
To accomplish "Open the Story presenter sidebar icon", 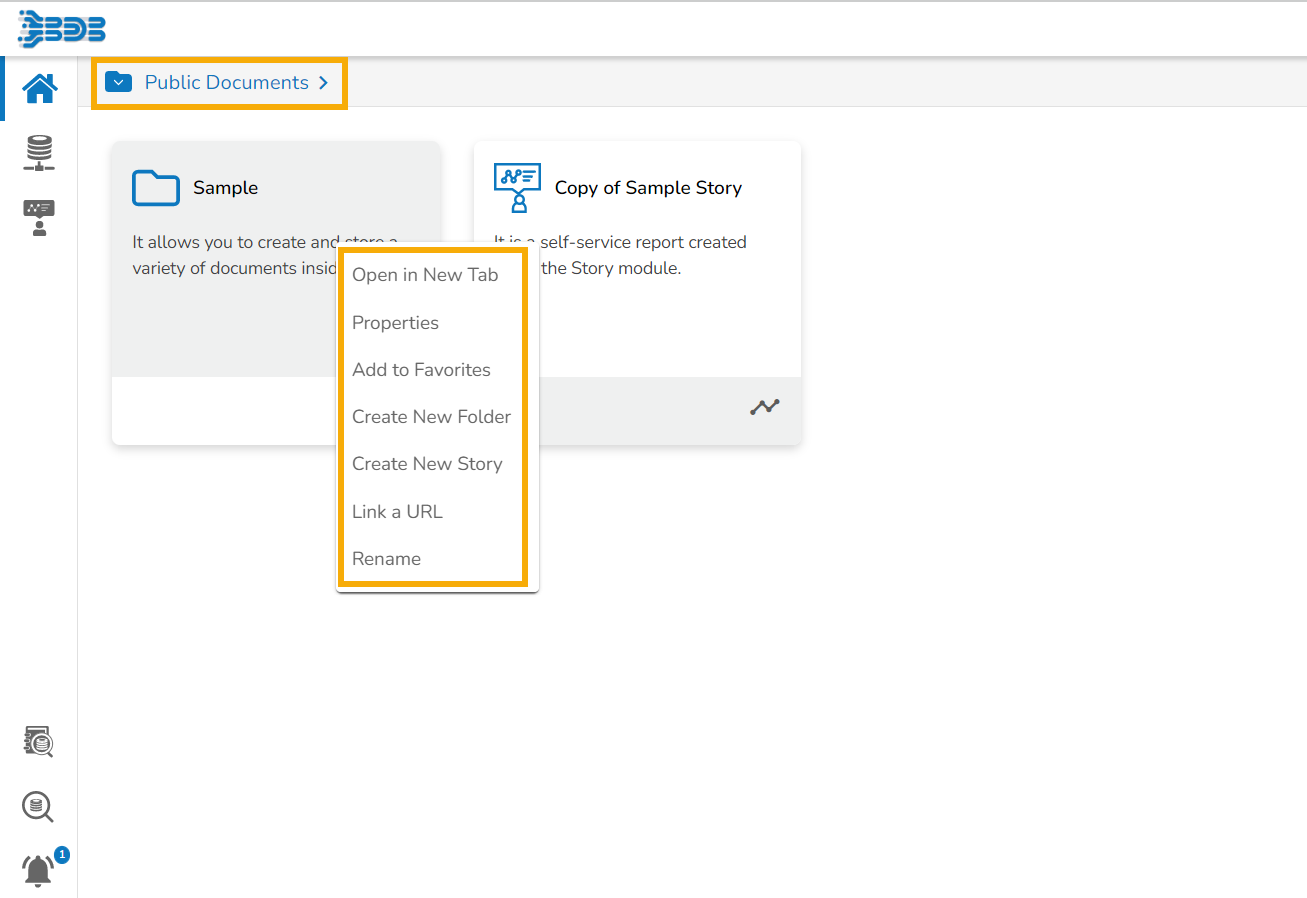I will coord(39,217).
